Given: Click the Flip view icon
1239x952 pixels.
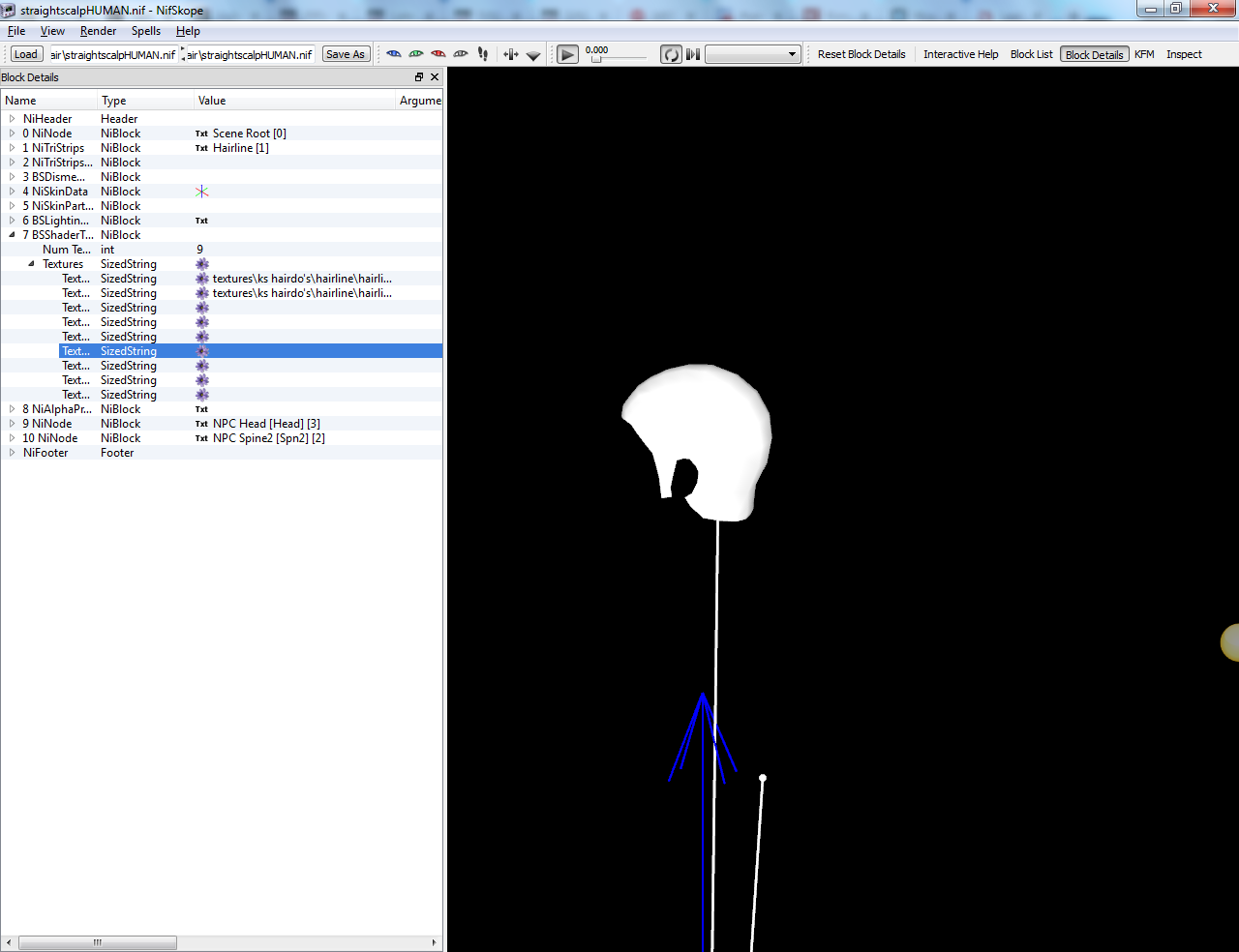Looking at the screenshot, I should coord(511,54).
